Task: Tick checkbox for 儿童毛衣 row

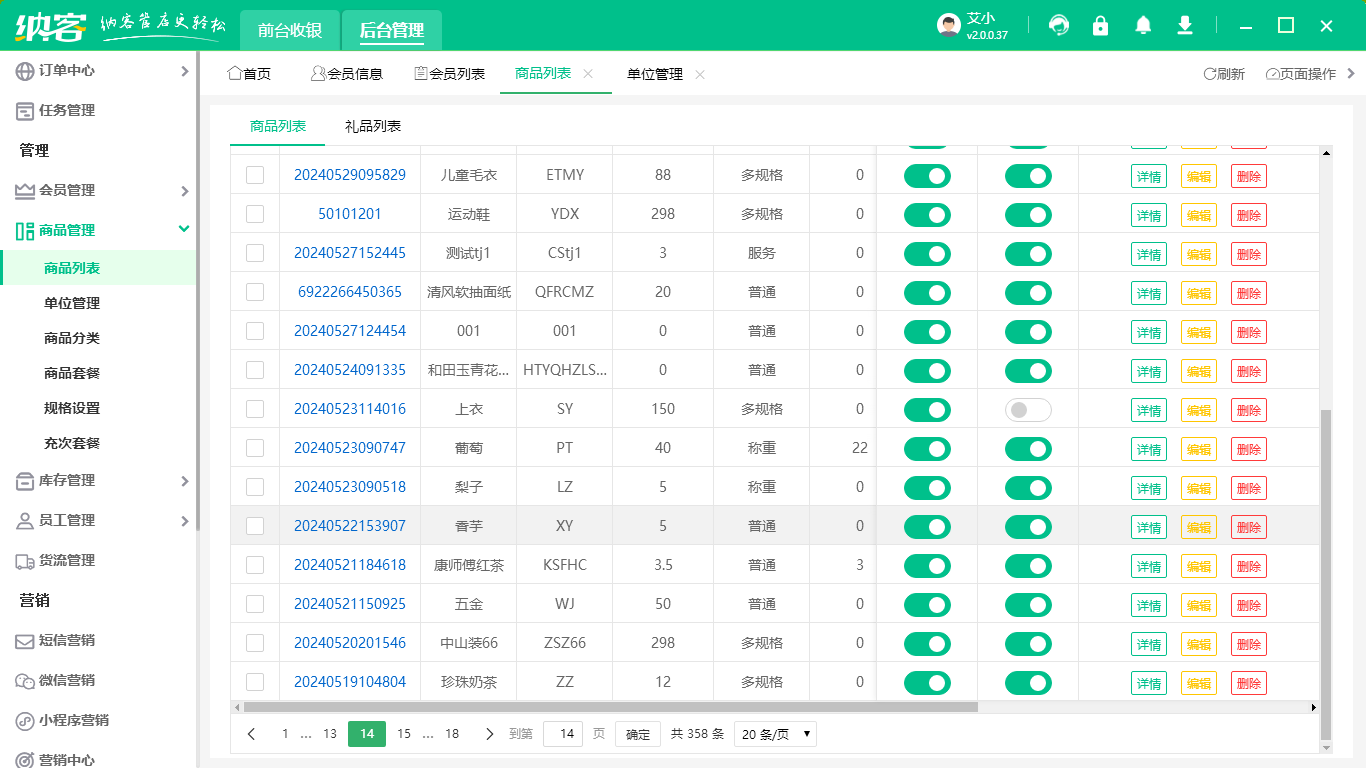Action: [255, 175]
